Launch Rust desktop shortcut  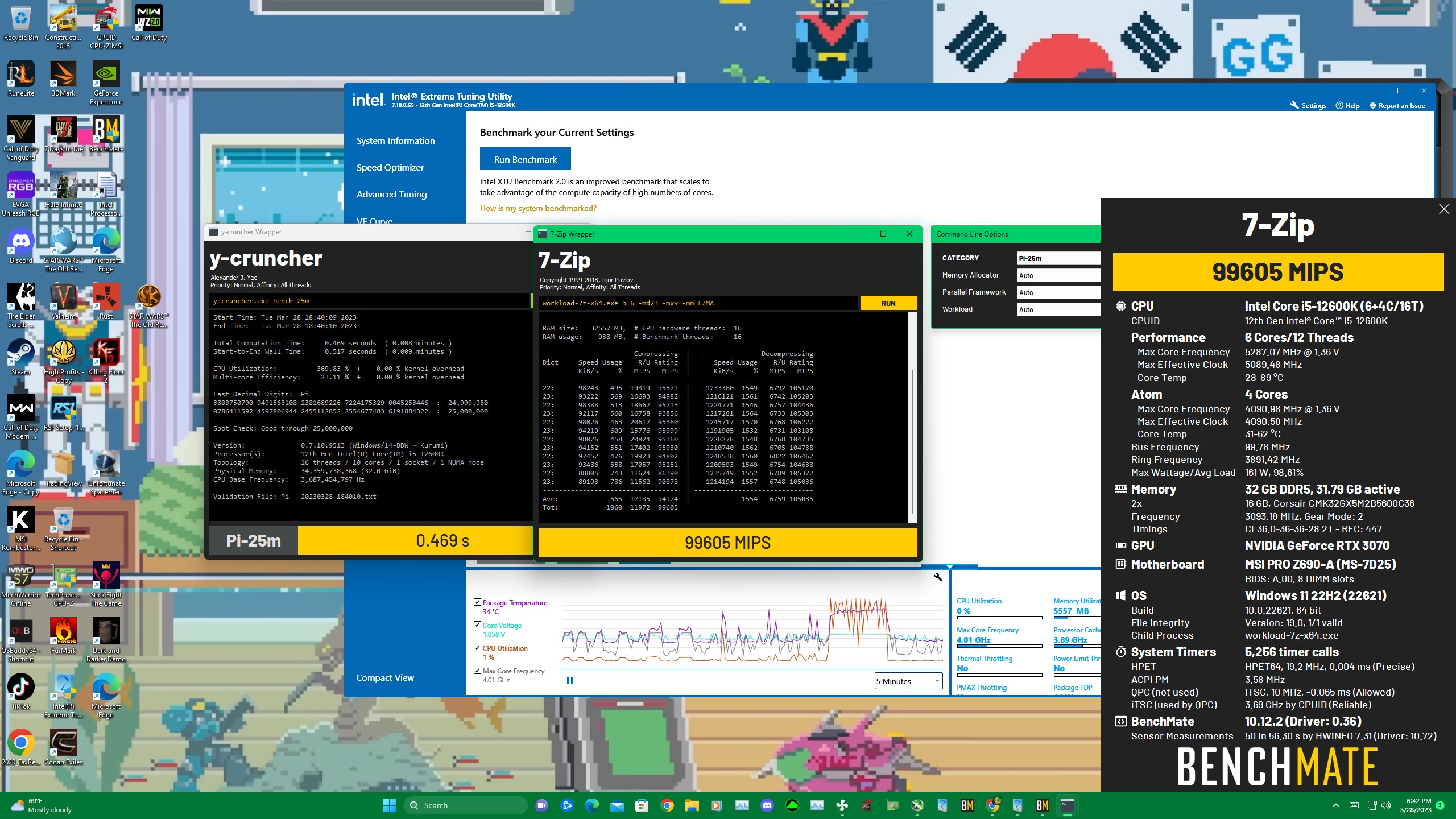106,301
